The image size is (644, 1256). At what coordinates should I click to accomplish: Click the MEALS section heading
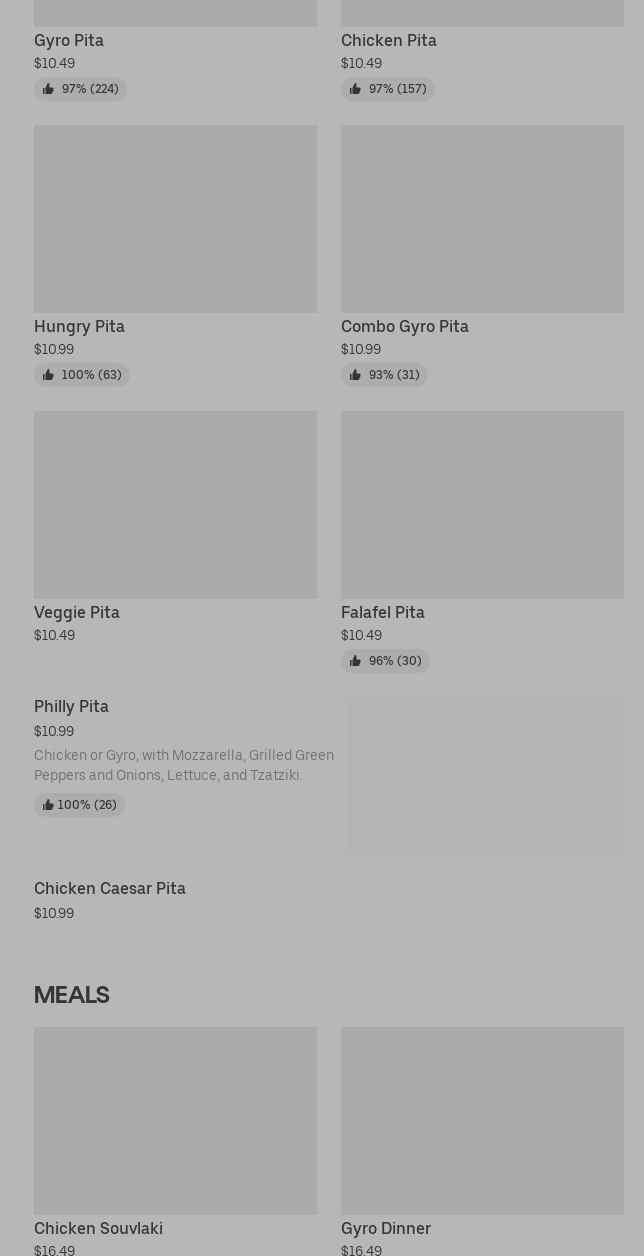[72, 994]
